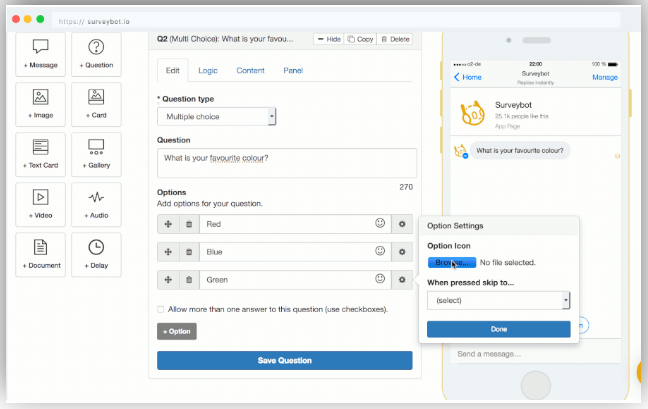
Task: Hide question Q2
Action: [x=329, y=39]
